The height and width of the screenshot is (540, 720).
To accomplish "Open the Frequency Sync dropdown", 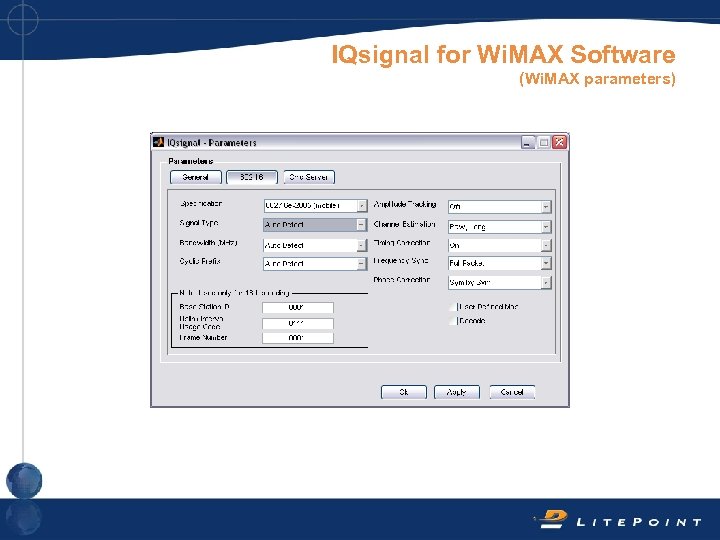I will pyautogui.click(x=500, y=263).
